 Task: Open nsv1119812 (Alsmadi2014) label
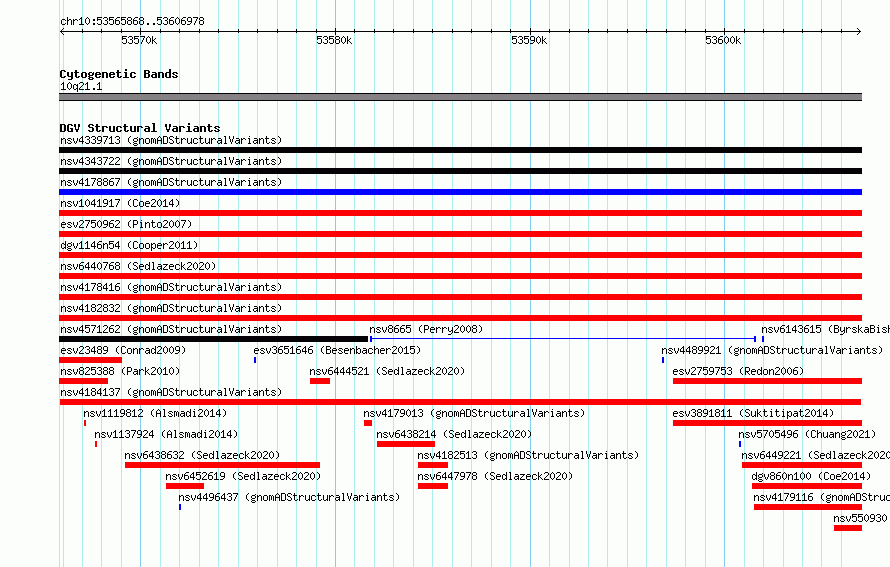click(155, 413)
